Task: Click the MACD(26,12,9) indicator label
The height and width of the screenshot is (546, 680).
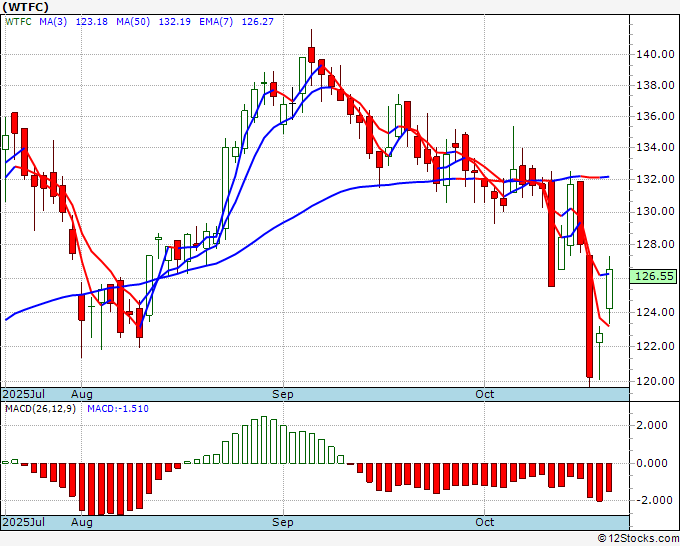Action: (40, 409)
